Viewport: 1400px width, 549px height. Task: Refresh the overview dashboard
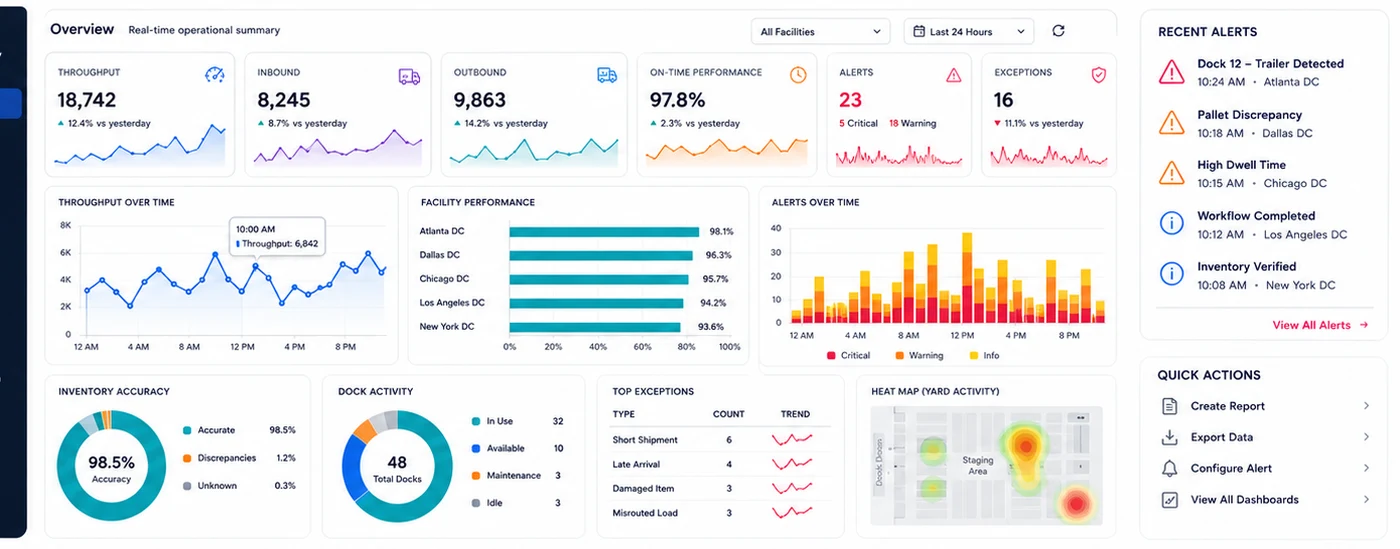1058,31
